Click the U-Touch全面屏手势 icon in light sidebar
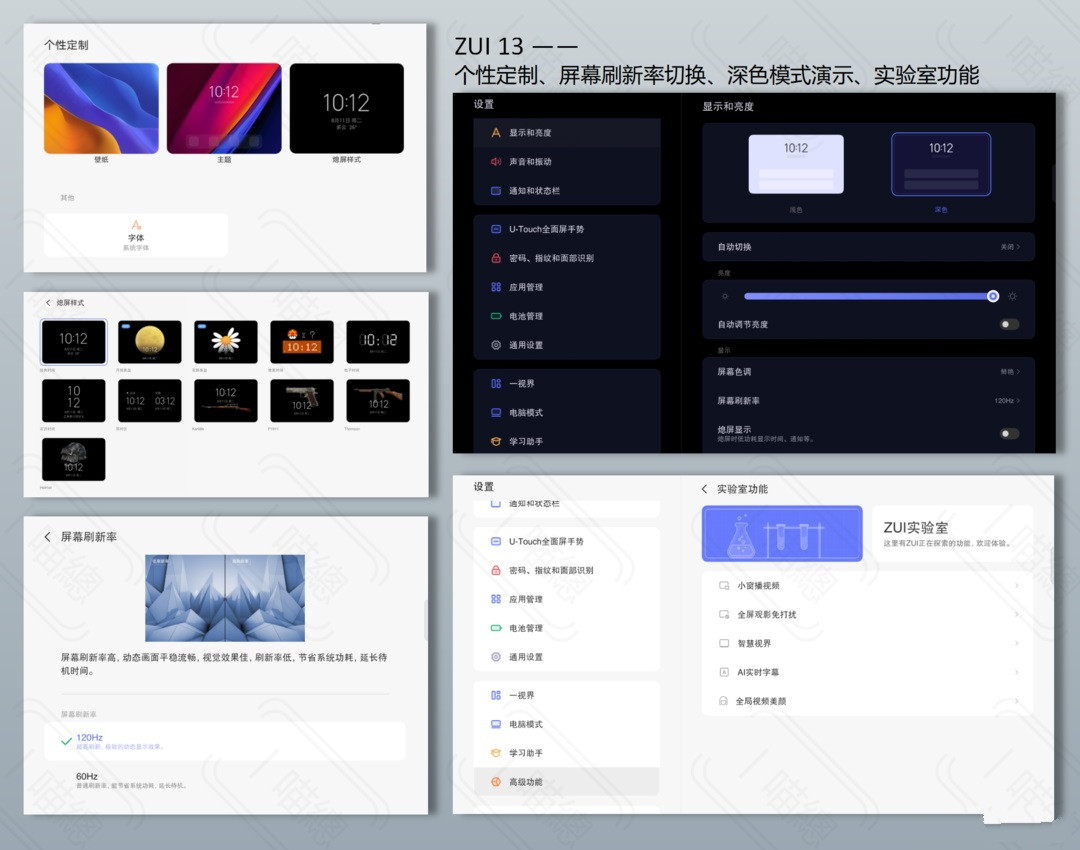 pyautogui.click(x=496, y=541)
